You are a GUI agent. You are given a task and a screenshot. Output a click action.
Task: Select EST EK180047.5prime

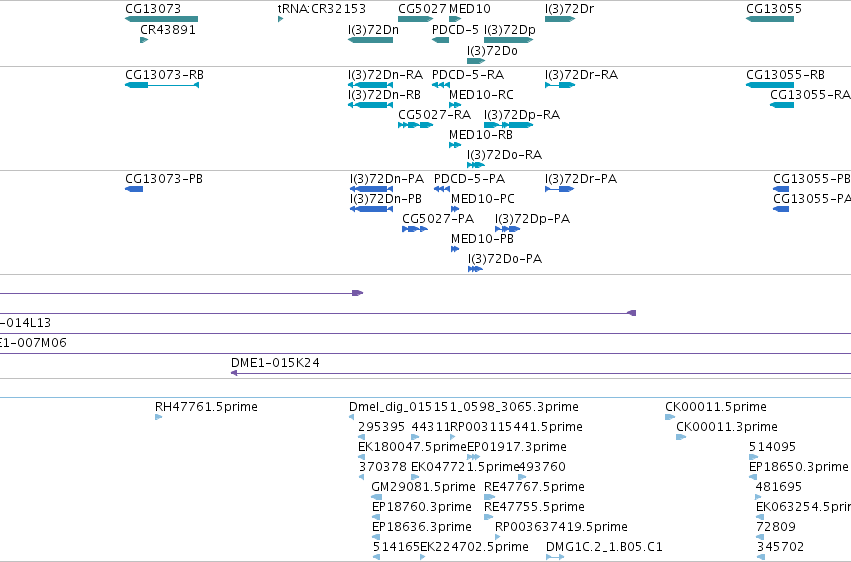[361, 457]
